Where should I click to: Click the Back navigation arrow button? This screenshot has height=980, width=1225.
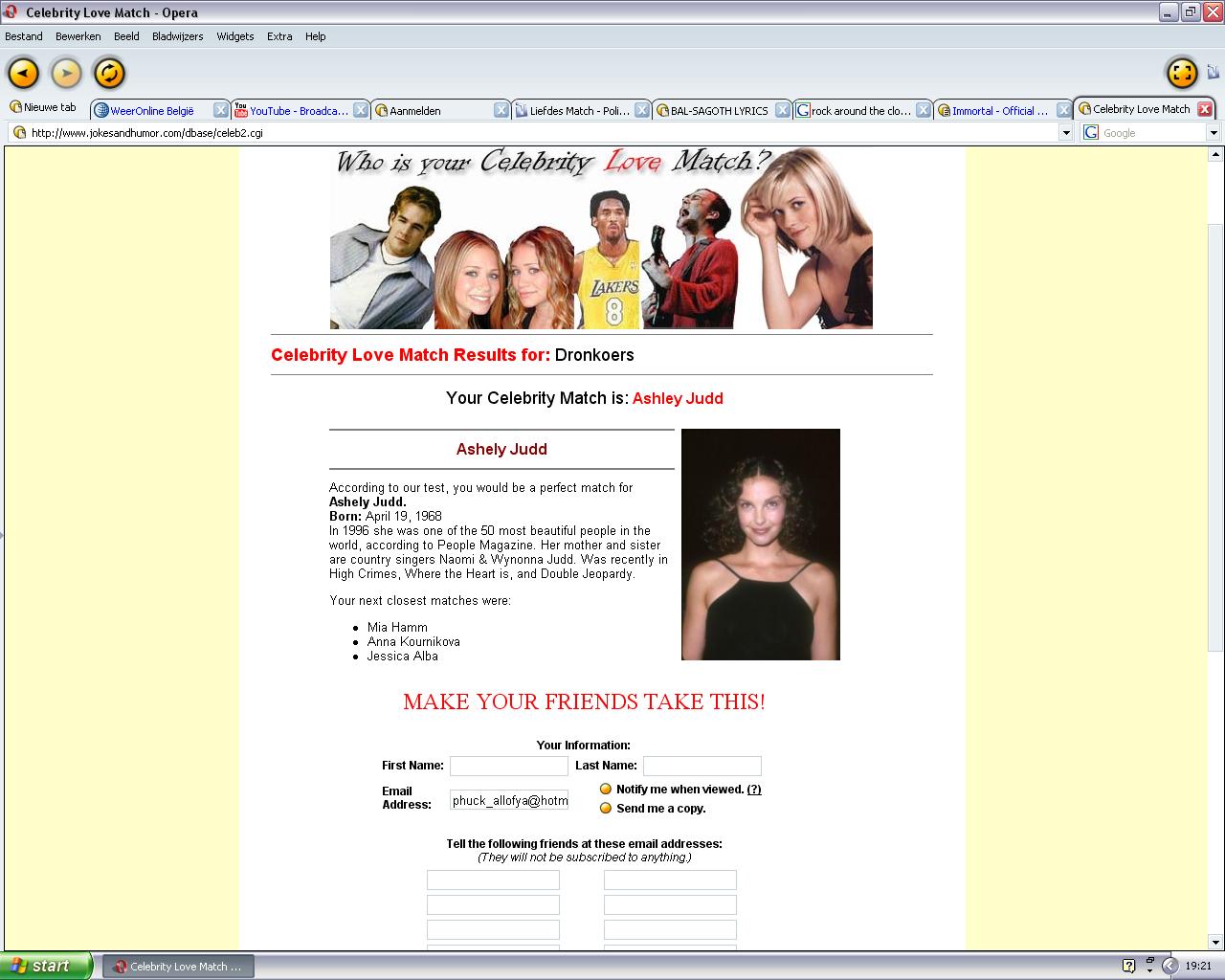24,73
